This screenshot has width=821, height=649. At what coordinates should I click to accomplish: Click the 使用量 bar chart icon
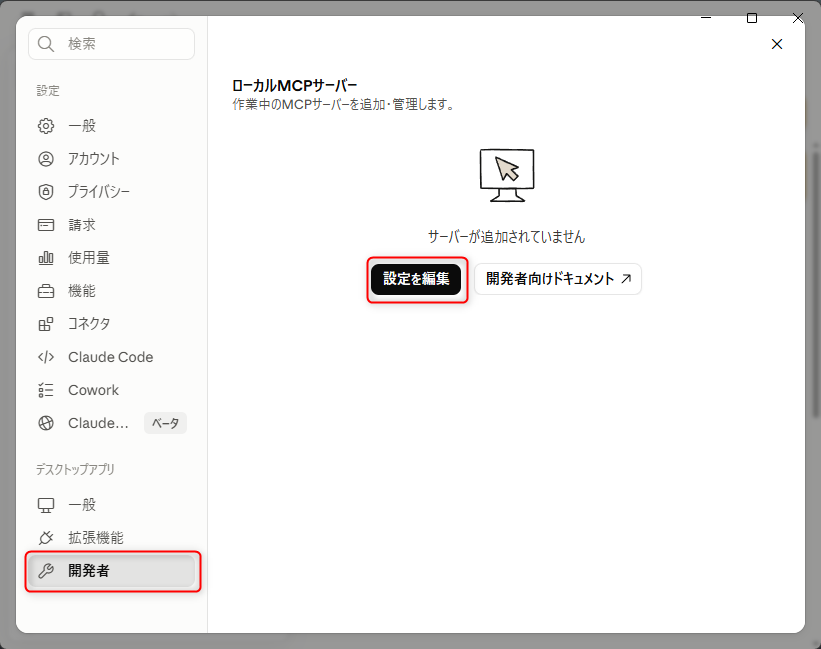point(46,258)
